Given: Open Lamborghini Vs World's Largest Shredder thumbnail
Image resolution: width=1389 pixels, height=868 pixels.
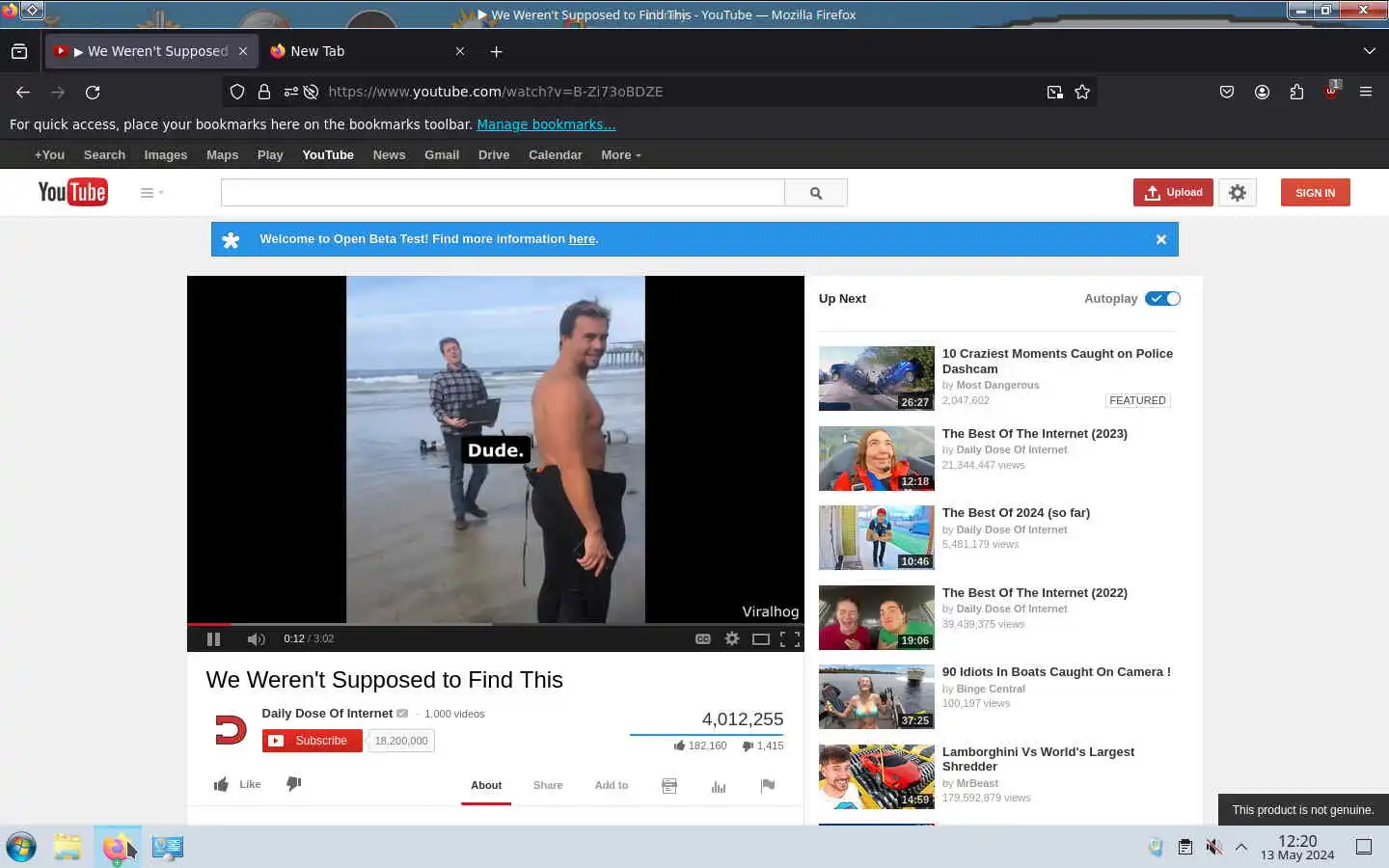Looking at the screenshot, I should pos(877,776).
